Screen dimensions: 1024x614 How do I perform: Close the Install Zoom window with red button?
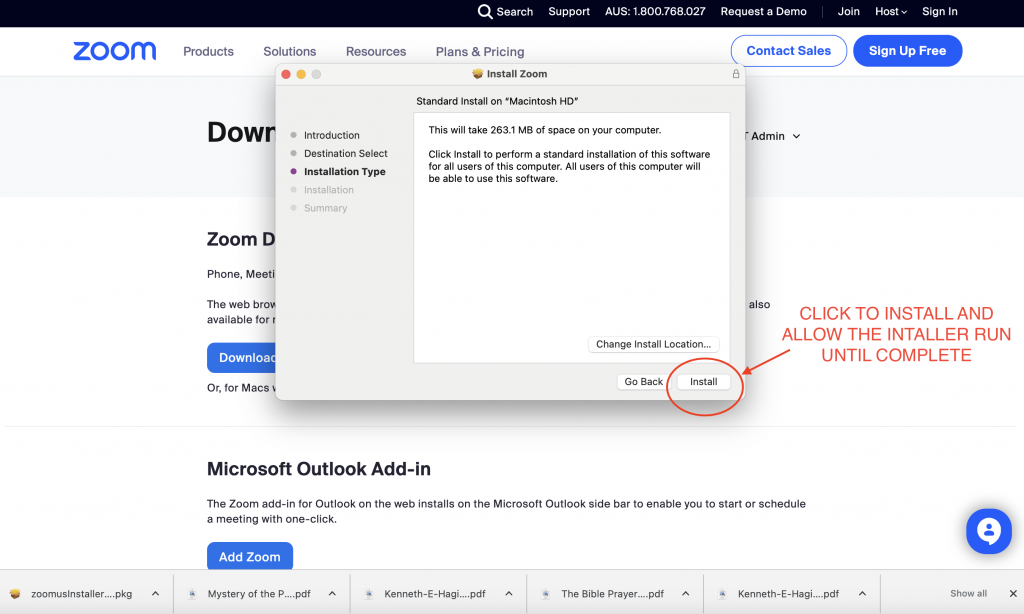coord(286,74)
